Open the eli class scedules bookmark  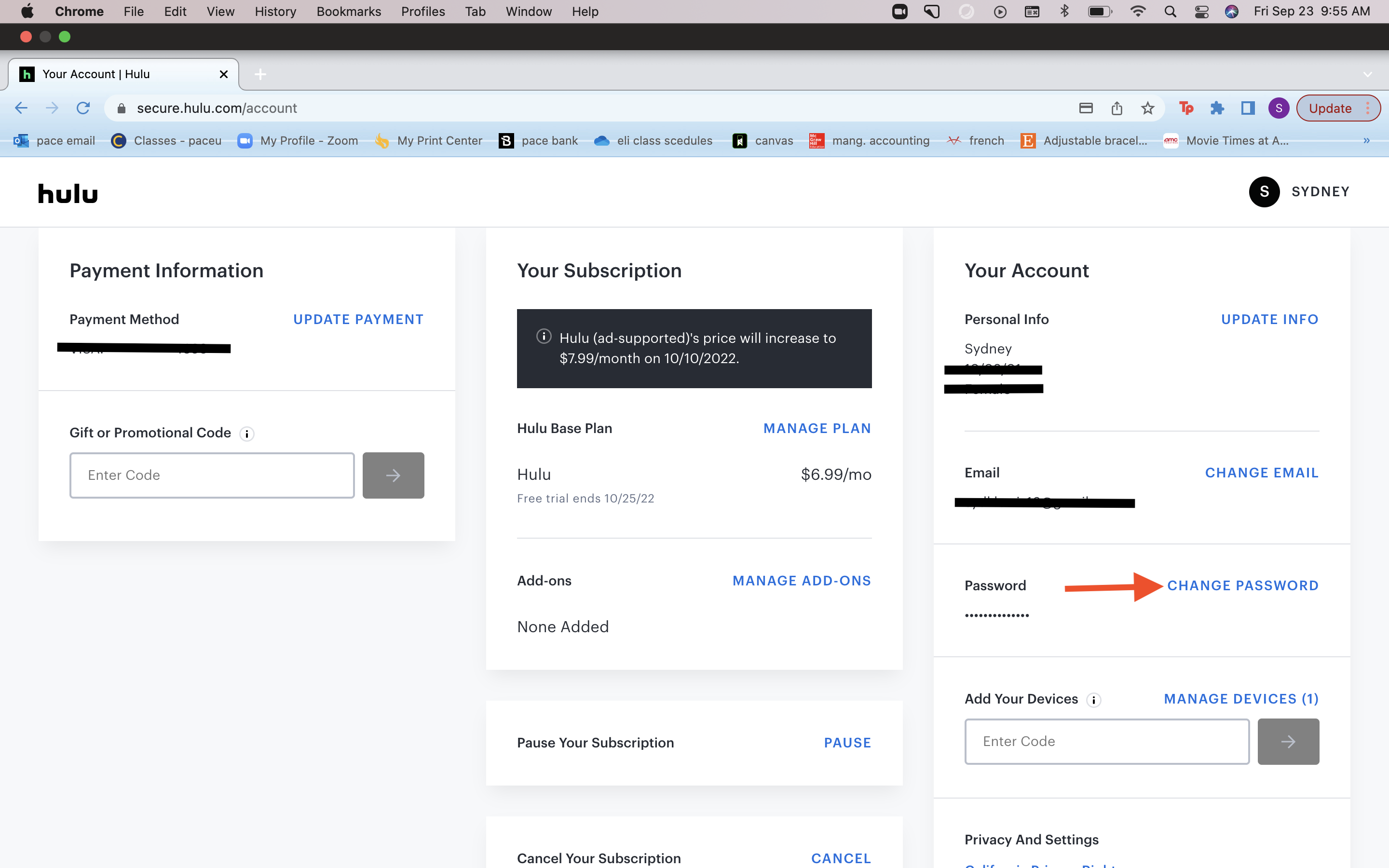pyautogui.click(x=653, y=141)
